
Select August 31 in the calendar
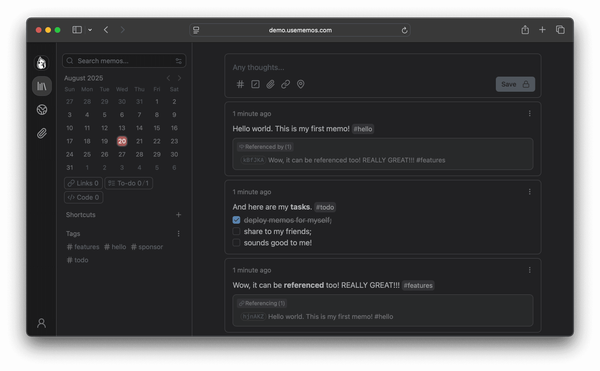click(x=70, y=168)
